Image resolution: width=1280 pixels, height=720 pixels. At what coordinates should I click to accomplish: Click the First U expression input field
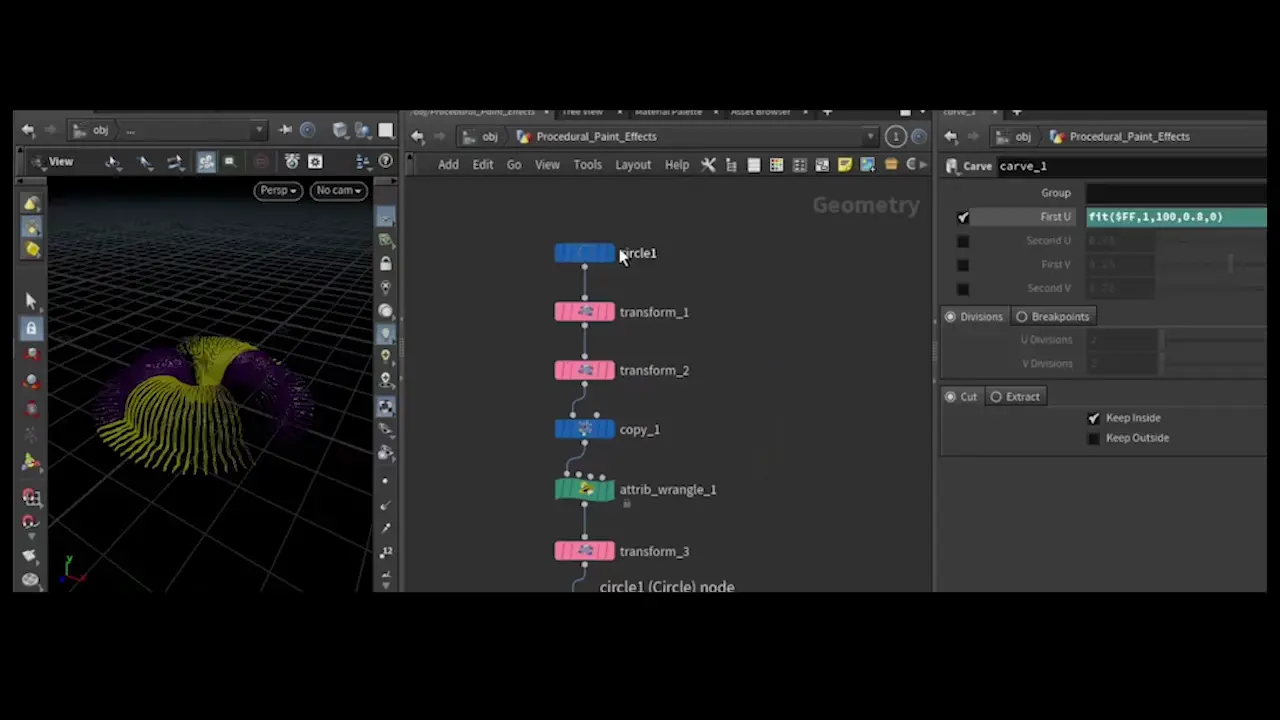pyautogui.click(x=1176, y=217)
